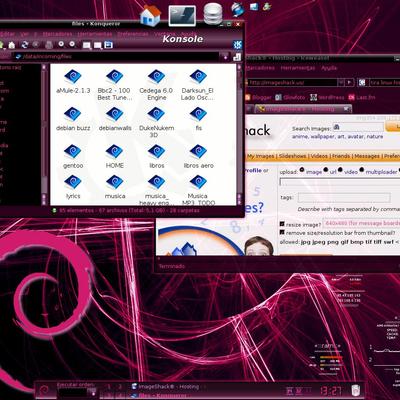
Task: Select the list view mode in Konqueror toolbar
Action: [98, 45]
